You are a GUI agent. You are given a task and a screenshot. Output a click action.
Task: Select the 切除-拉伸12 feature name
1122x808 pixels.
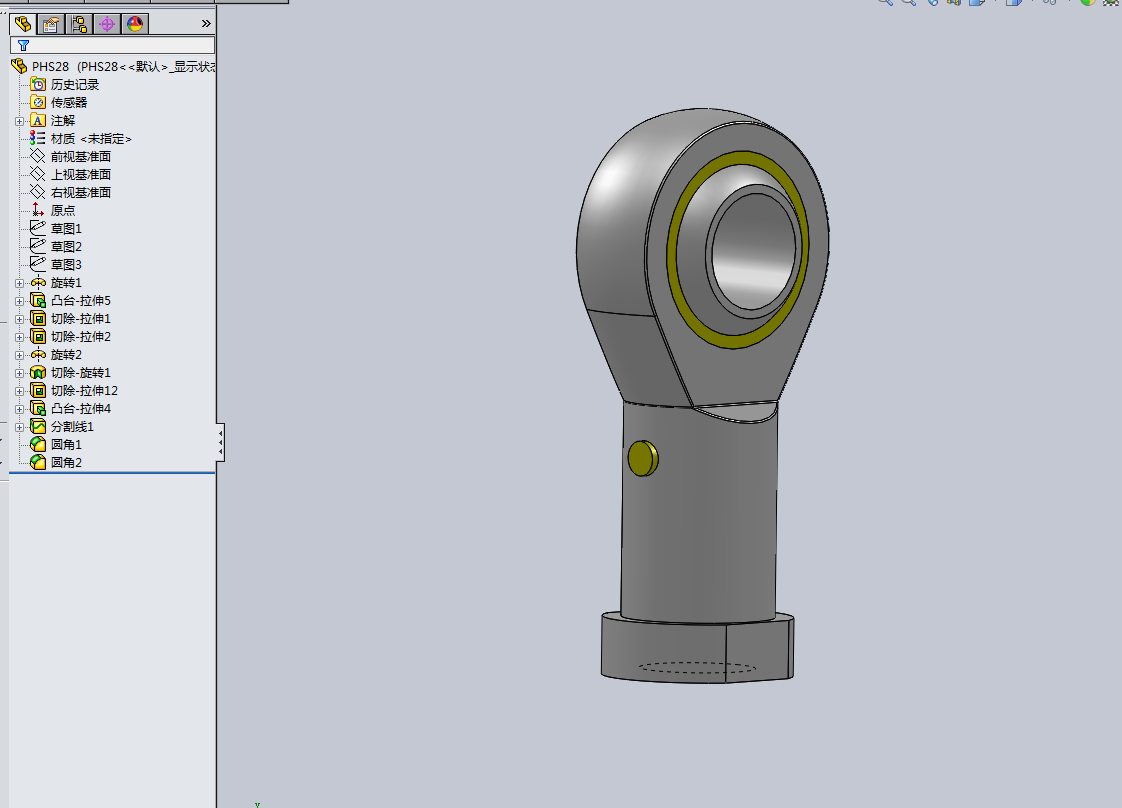[x=84, y=391]
